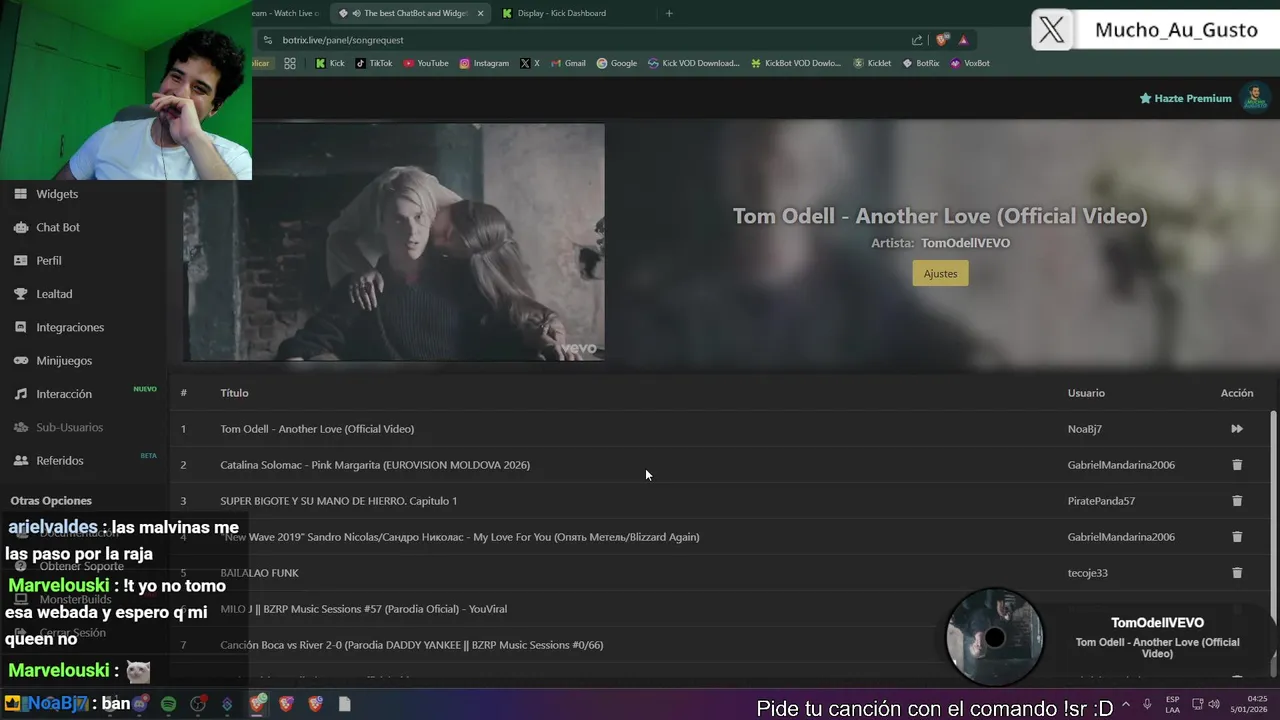The image size is (1280, 720).
Task: Click the Referidos users icon
Action: [20, 460]
